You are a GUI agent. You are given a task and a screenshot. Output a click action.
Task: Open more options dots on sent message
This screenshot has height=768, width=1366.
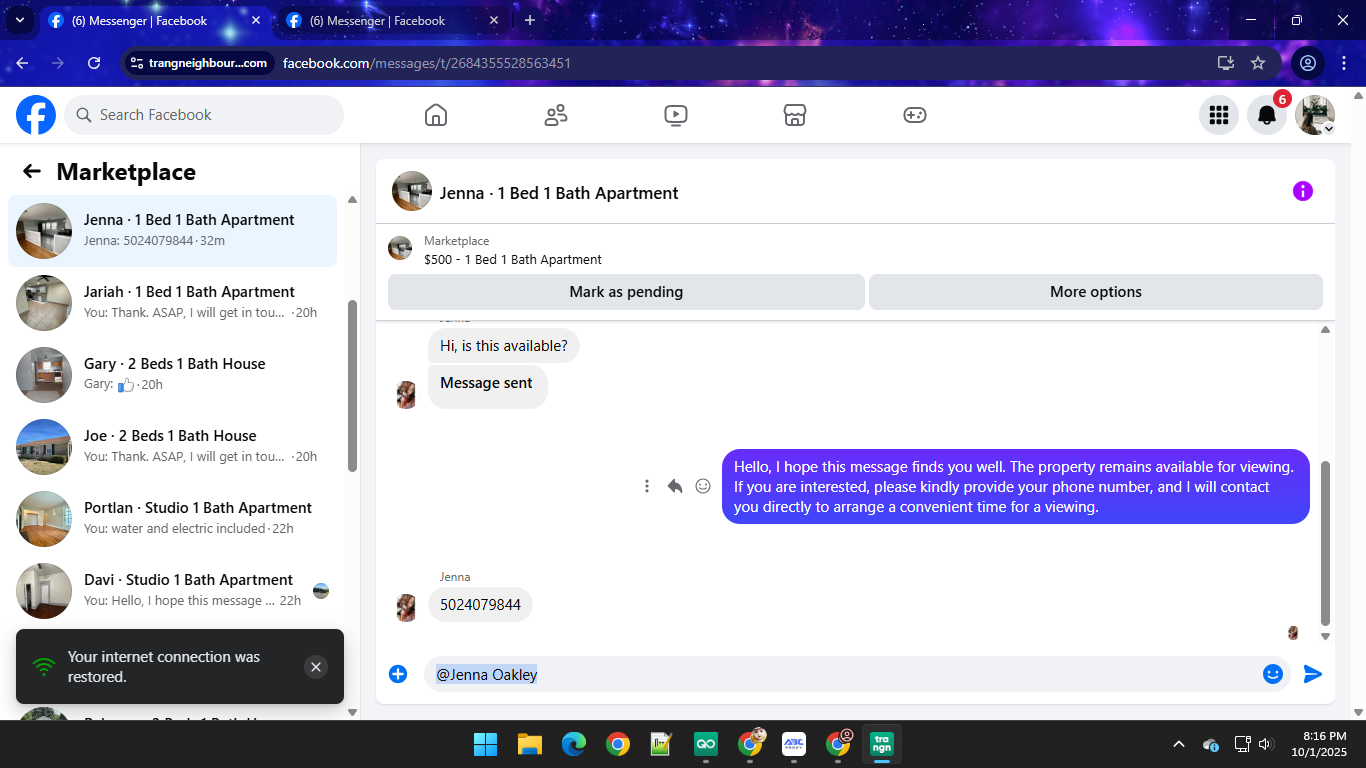point(647,486)
